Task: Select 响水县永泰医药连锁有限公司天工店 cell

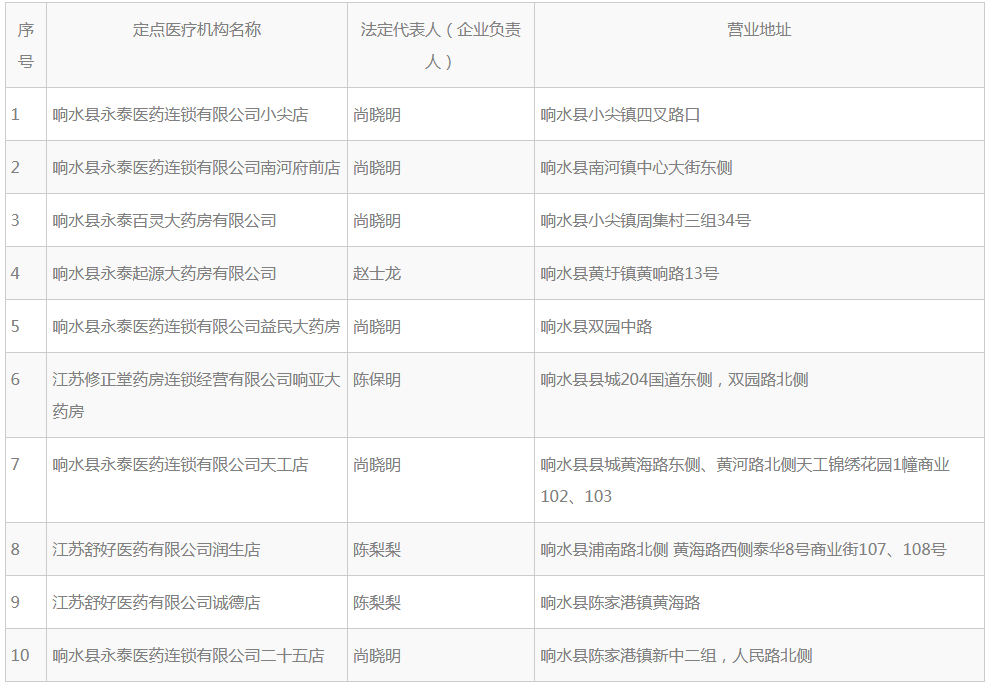Action: tap(180, 465)
